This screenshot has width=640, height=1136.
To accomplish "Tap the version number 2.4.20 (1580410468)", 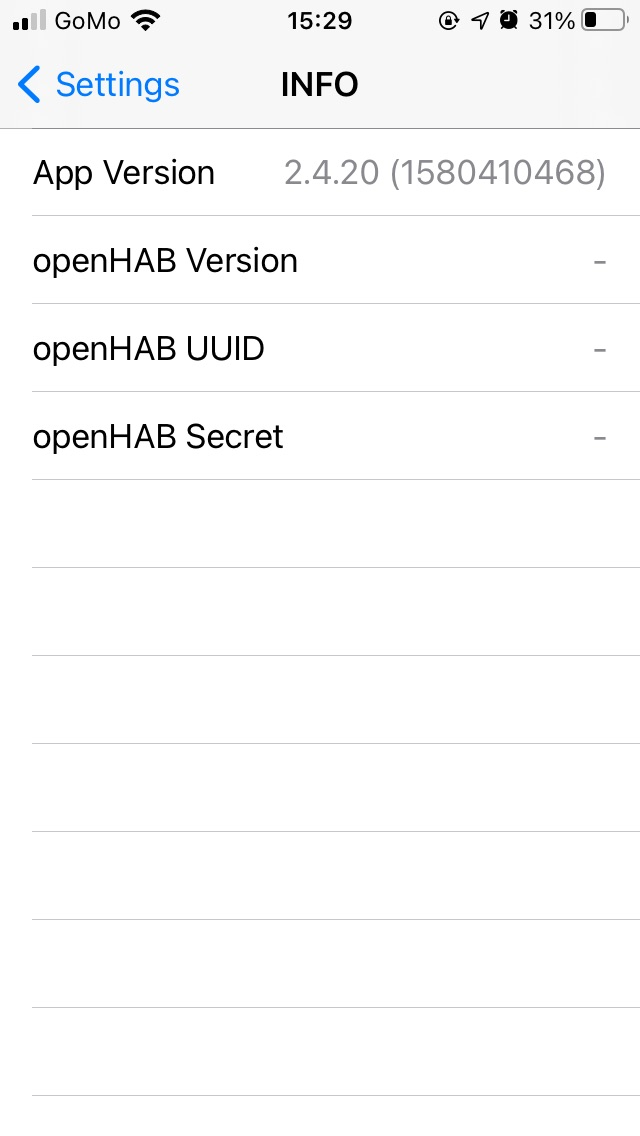I will click(x=445, y=173).
